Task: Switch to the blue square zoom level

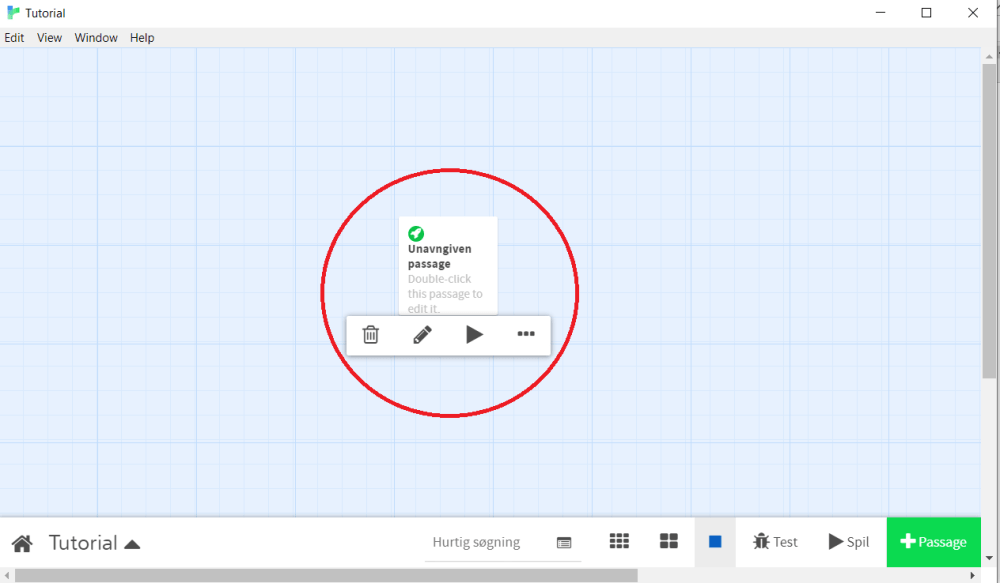Action: 714,541
